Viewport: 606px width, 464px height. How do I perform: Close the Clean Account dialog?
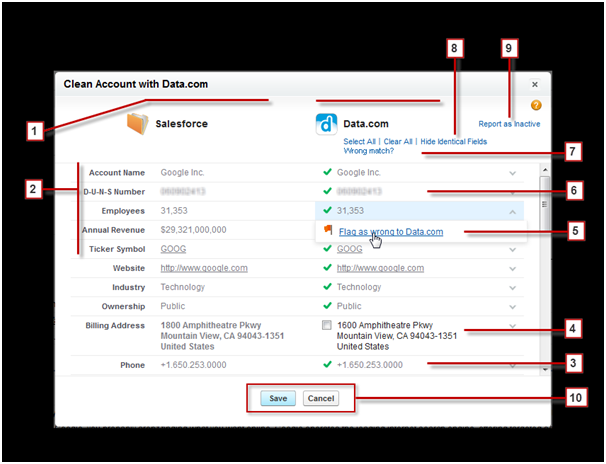[x=535, y=84]
